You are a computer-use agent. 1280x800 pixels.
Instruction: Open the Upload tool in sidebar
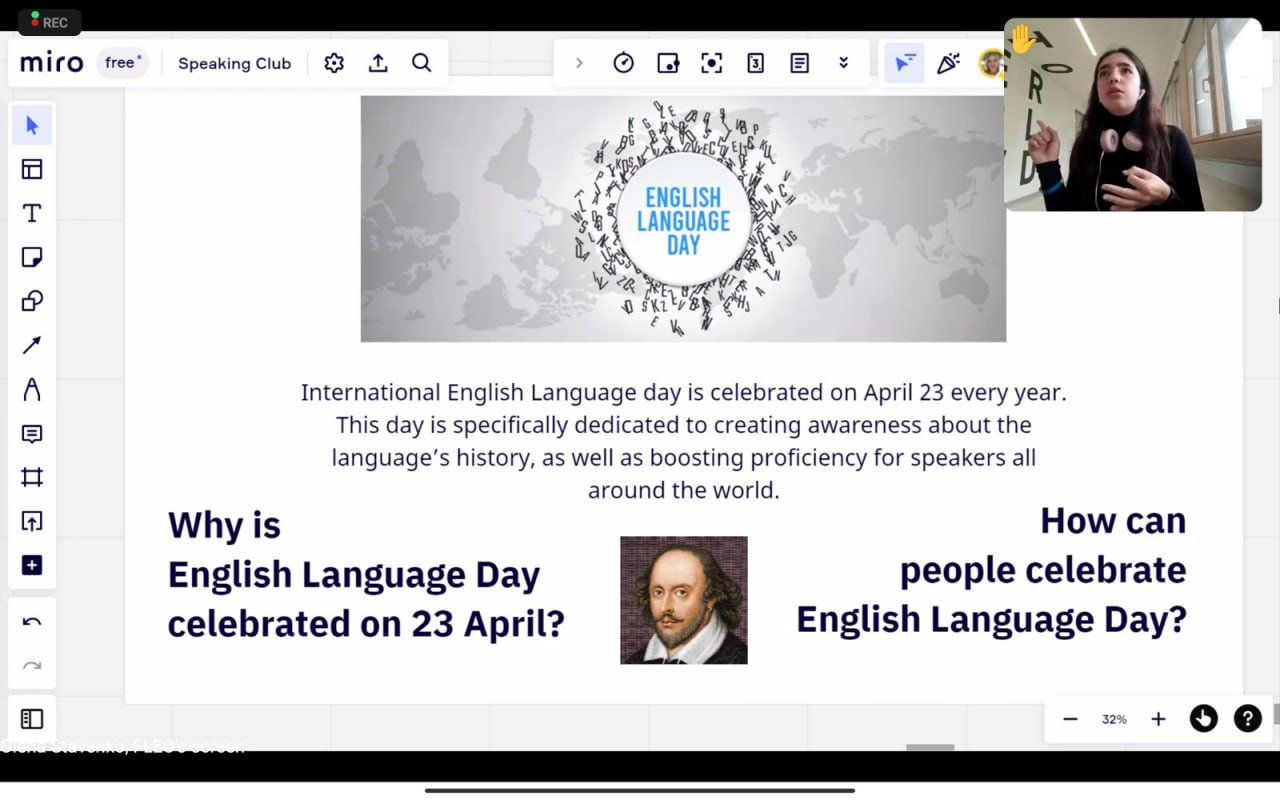pos(32,521)
